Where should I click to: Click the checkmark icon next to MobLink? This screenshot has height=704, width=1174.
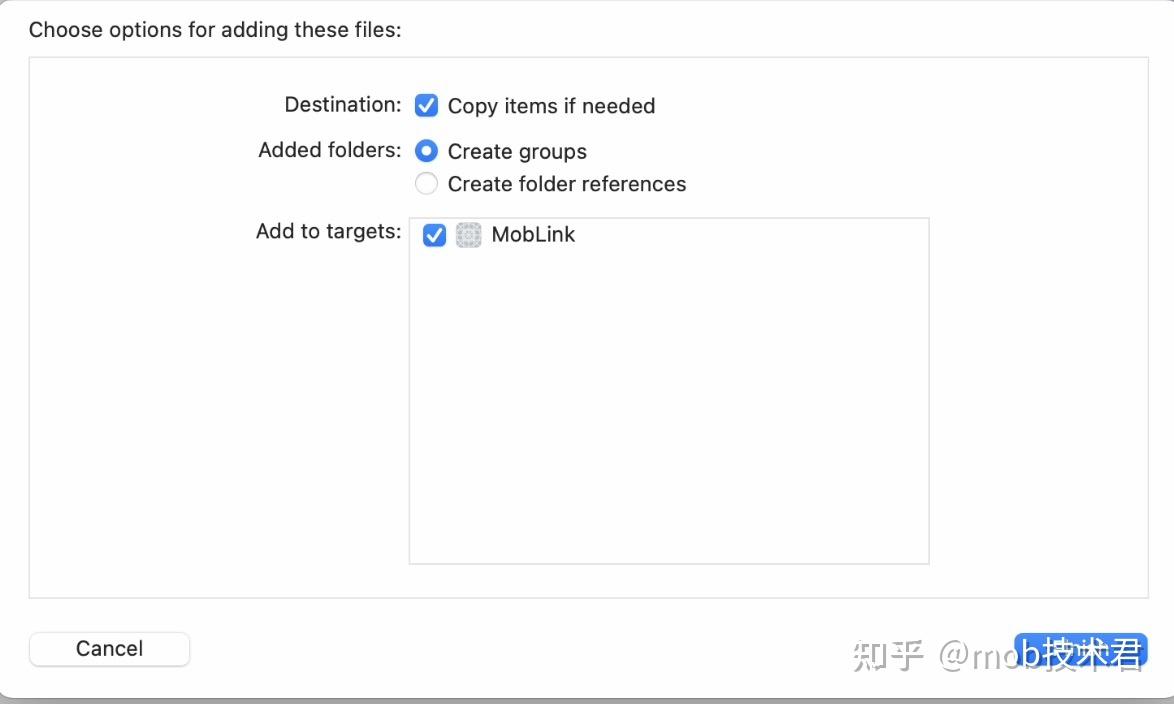point(434,235)
